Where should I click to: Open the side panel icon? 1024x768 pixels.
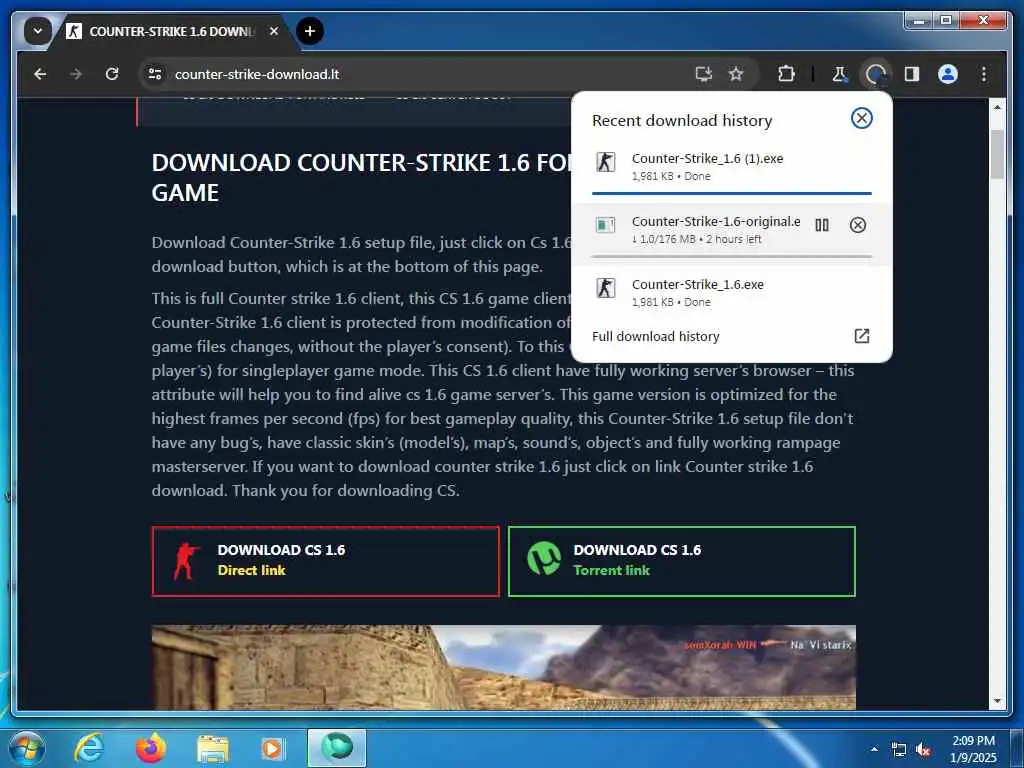[912, 74]
